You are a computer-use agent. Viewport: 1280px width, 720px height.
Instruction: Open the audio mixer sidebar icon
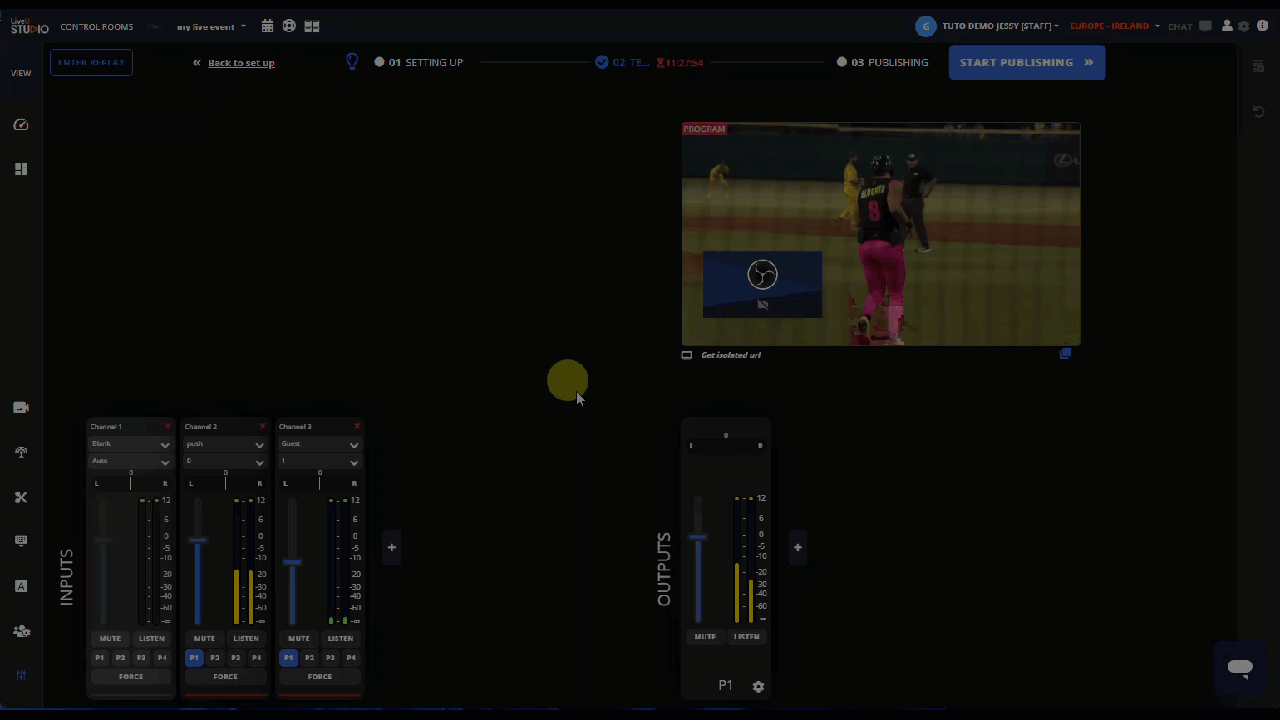click(21, 675)
